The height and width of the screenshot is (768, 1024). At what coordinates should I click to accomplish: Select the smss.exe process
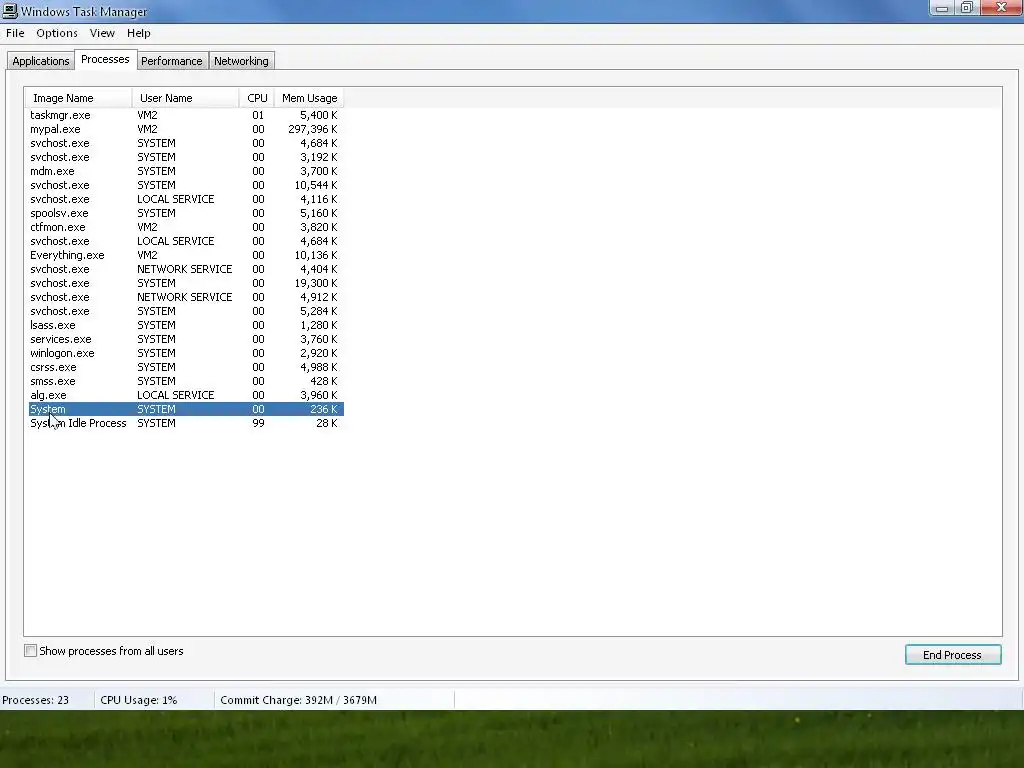click(185, 381)
